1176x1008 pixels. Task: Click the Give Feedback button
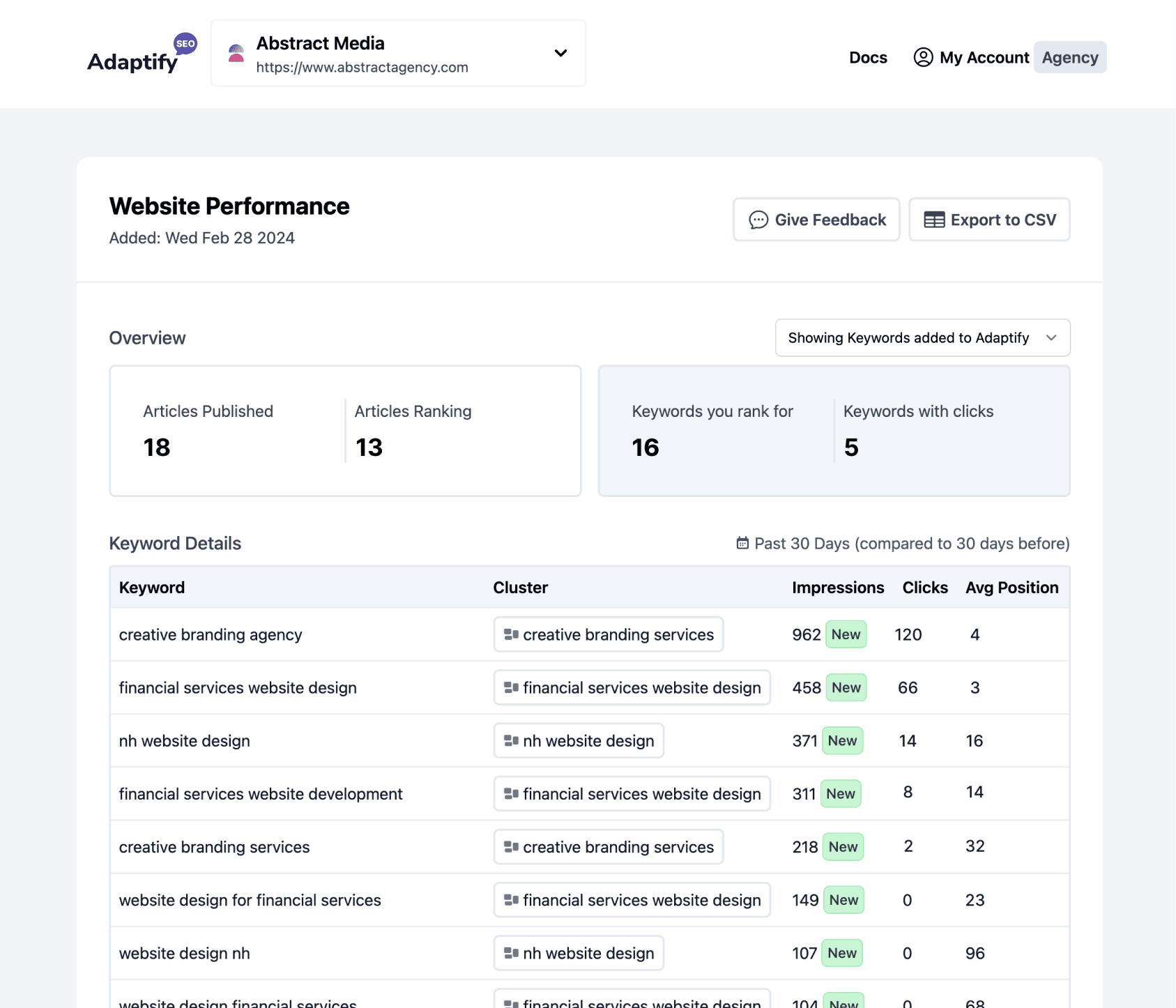click(816, 220)
